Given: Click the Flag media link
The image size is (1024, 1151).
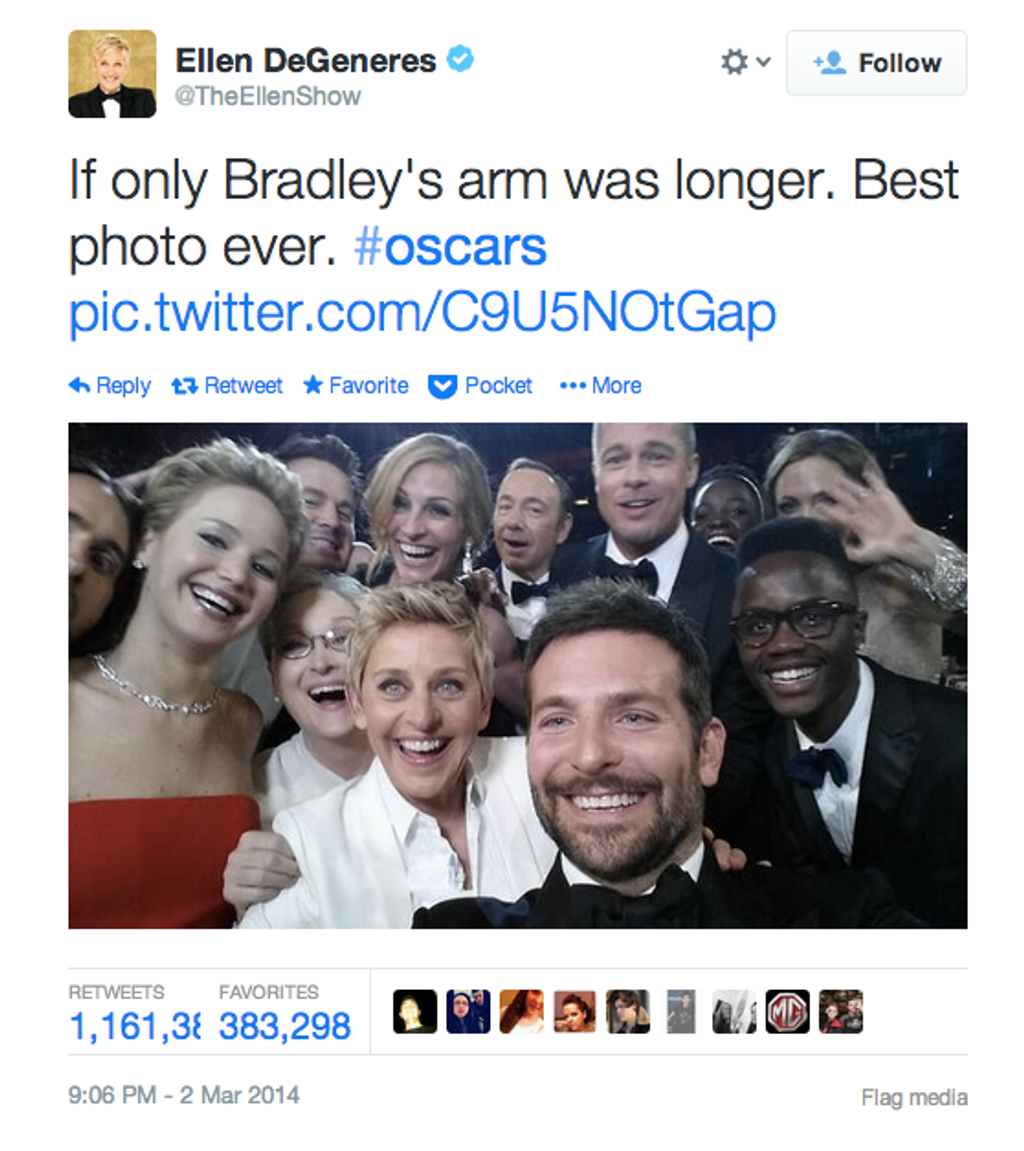Looking at the screenshot, I should (x=914, y=1098).
